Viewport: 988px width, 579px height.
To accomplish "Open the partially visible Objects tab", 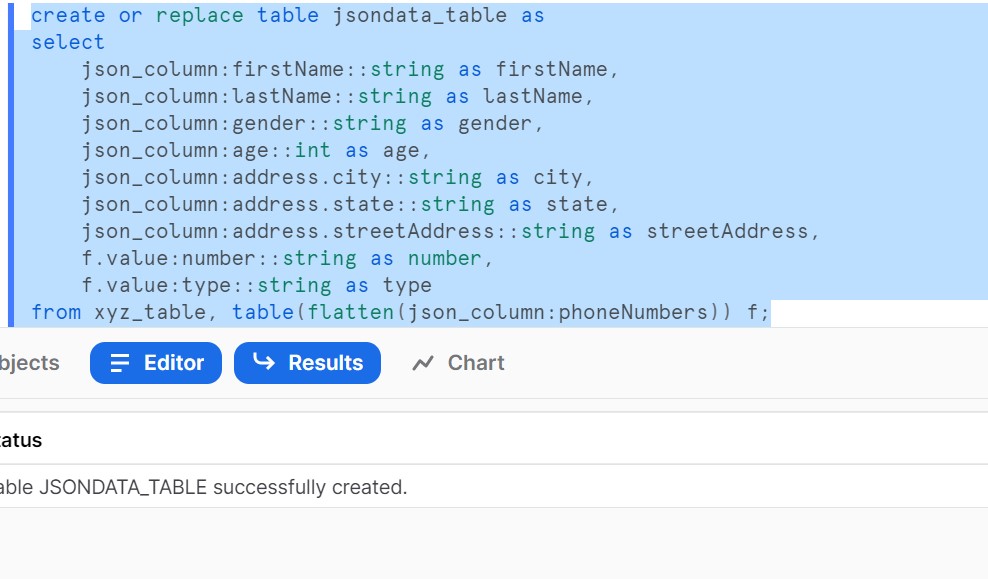I will click(x=28, y=363).
